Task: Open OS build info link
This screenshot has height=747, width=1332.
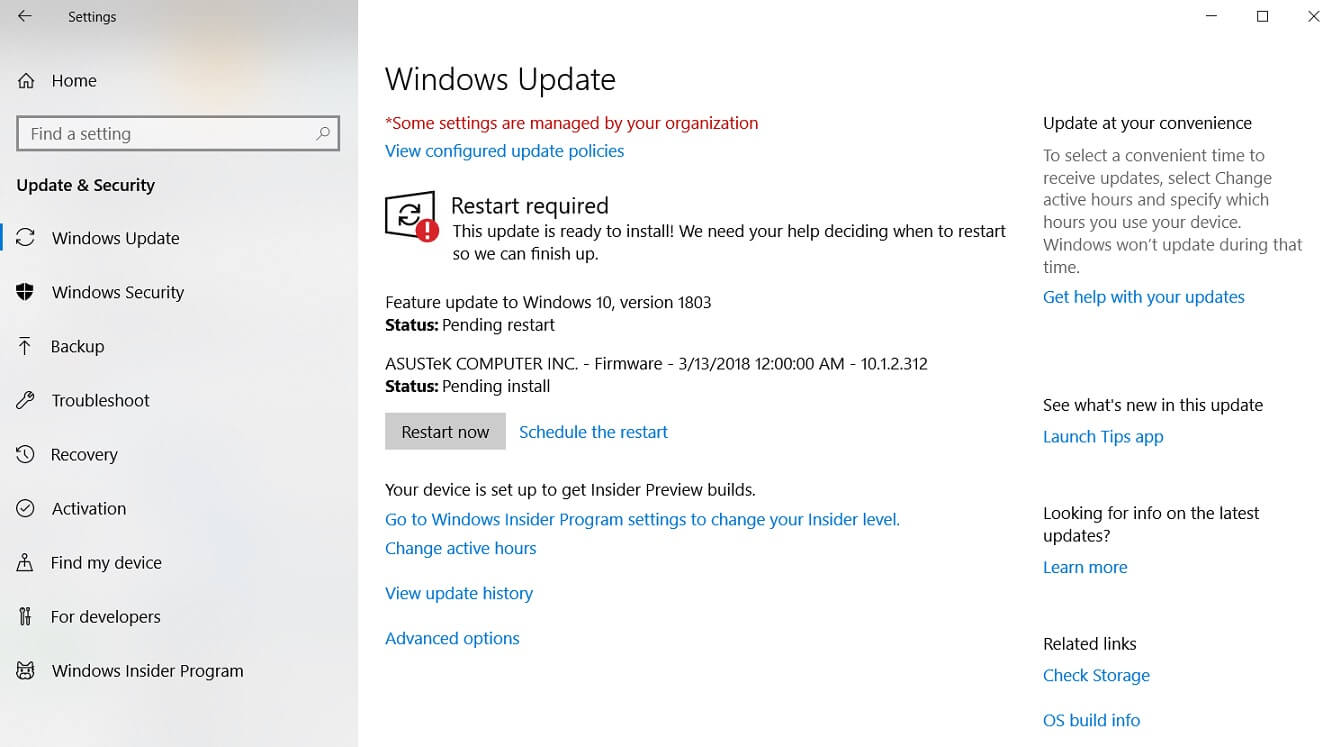Action: pyautogui.click(x=1091, y=720)
